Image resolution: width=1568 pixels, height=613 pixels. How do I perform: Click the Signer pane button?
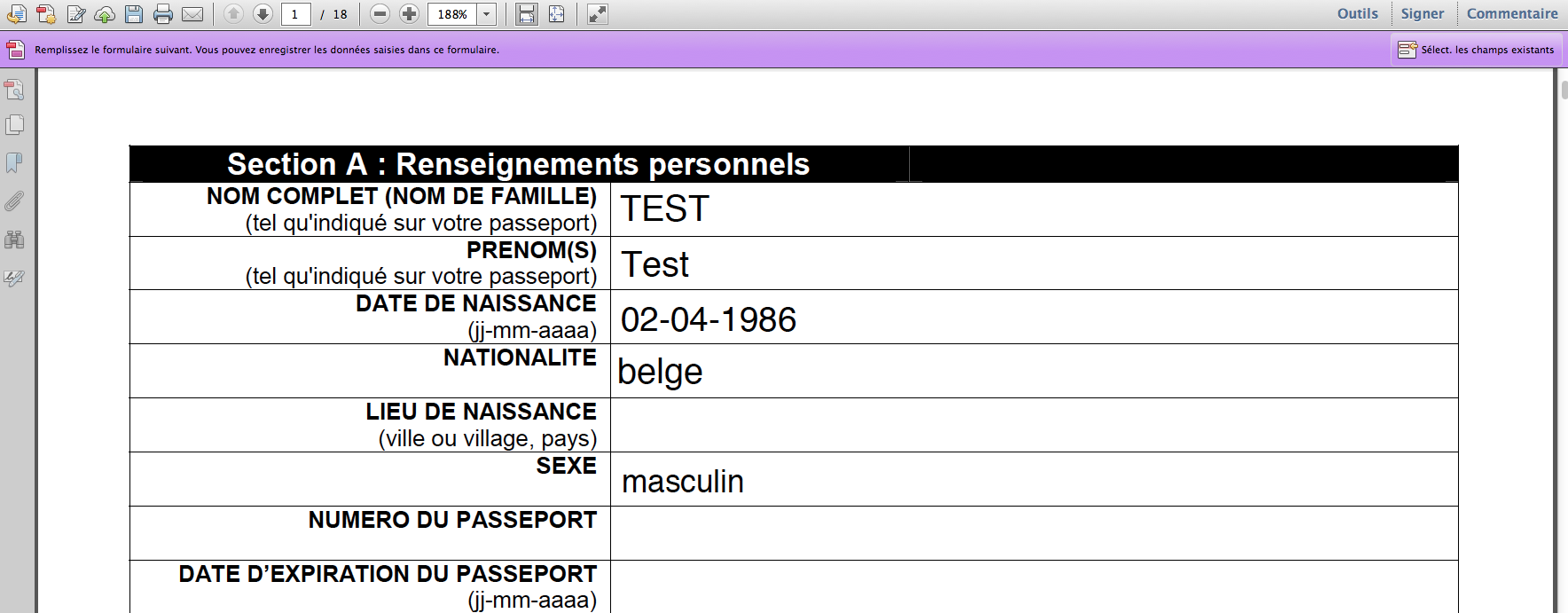(1423, 14)
